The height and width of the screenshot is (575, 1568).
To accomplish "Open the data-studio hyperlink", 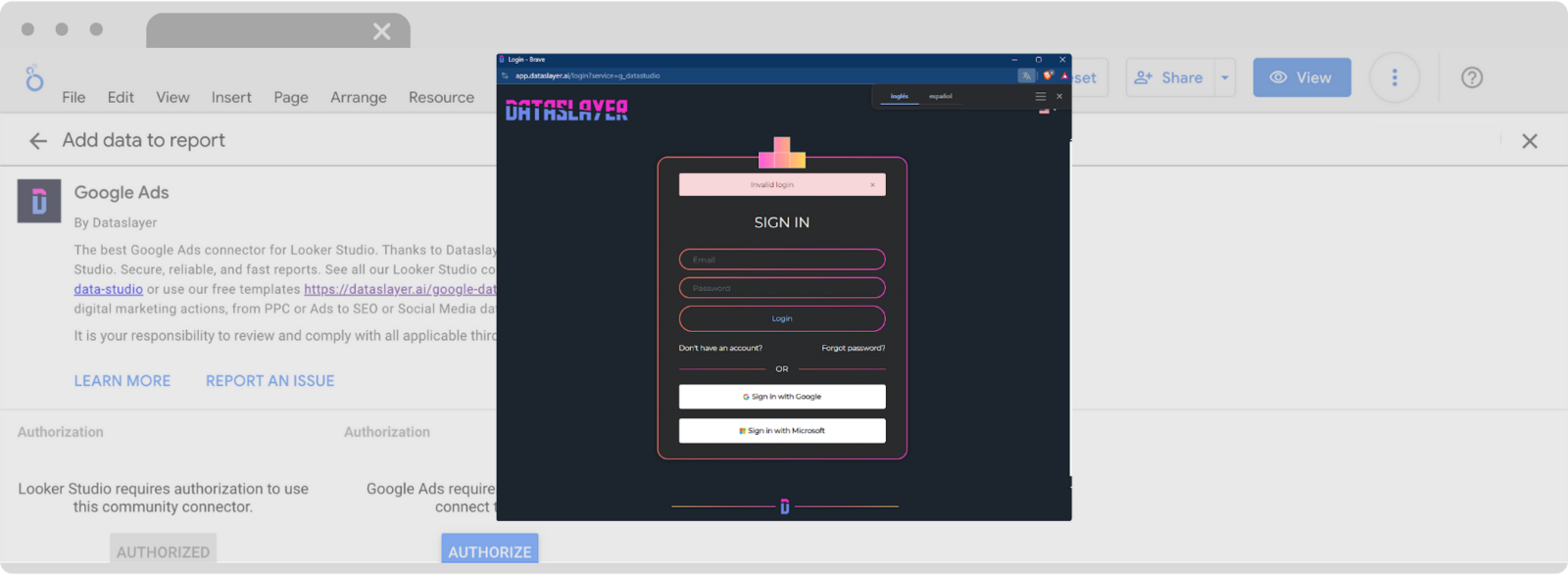I will click(108, 289).
